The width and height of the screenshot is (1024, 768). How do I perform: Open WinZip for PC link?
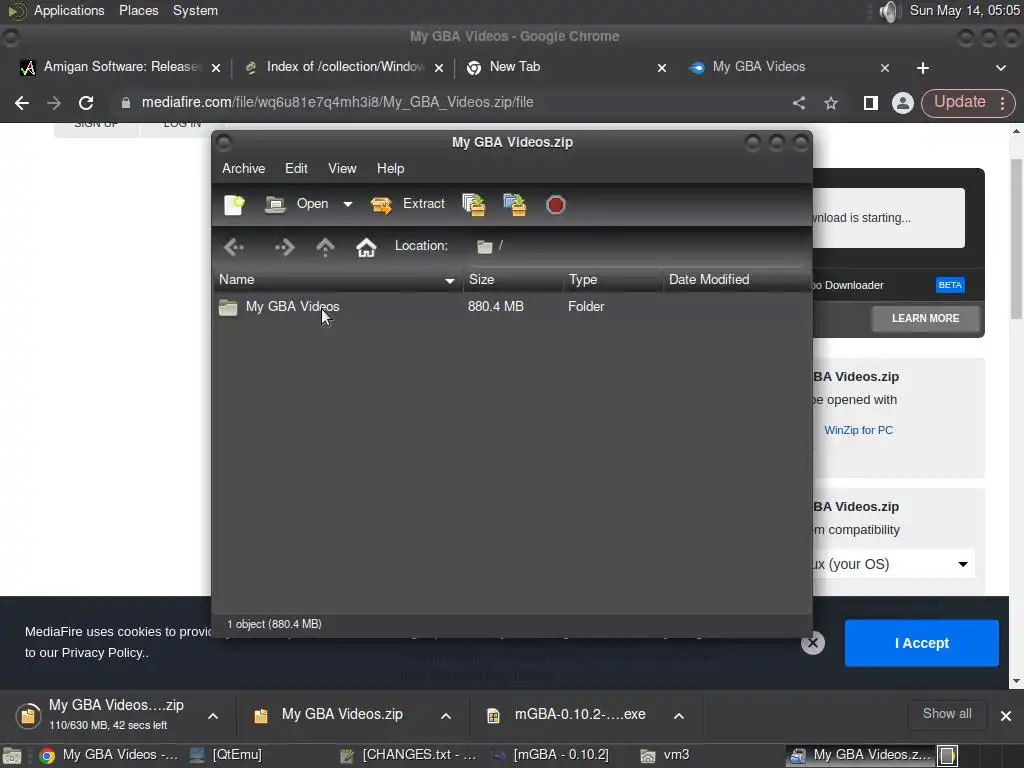click(x=858, y=430)
